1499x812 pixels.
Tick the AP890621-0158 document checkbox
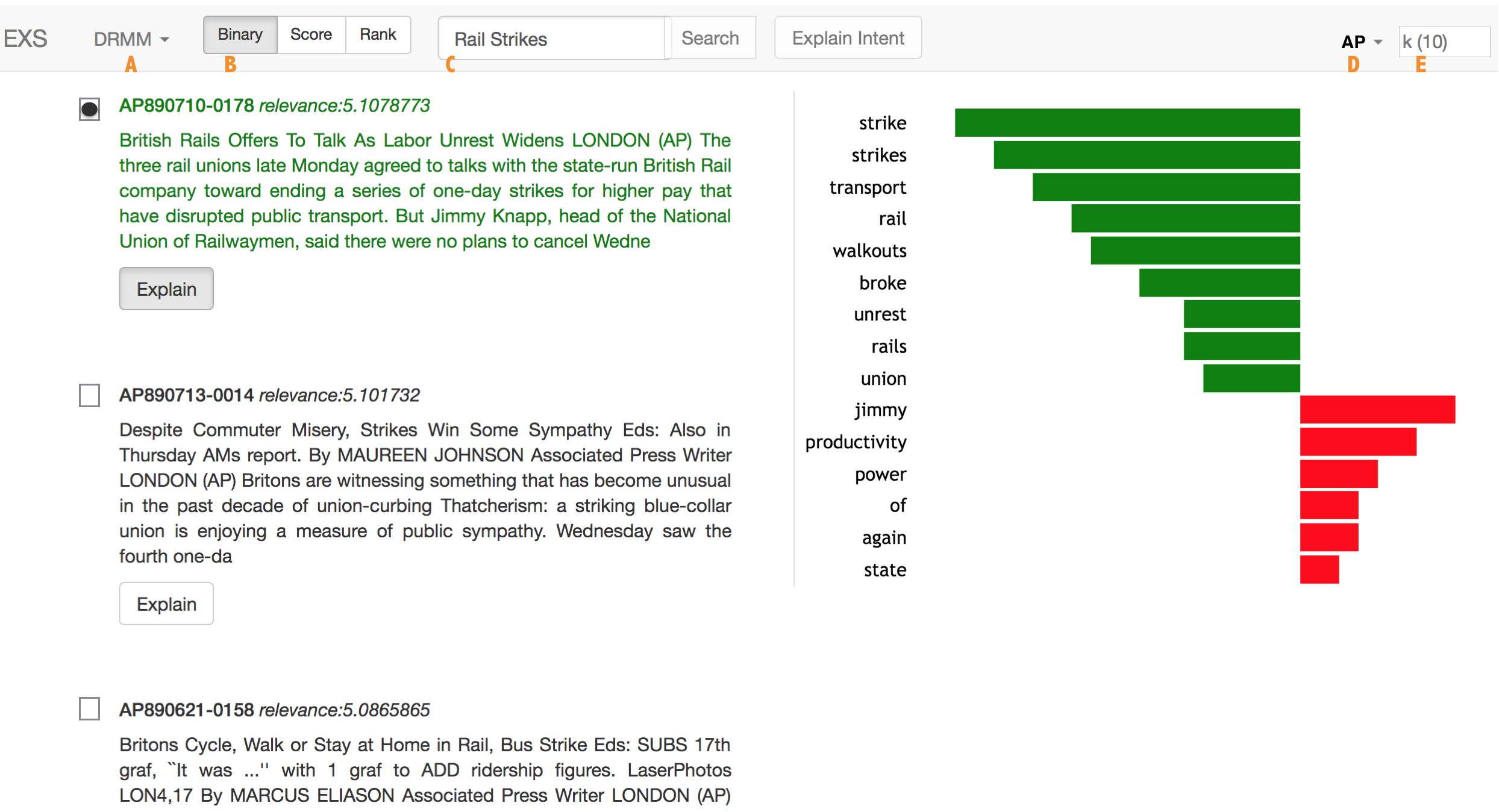pyautogui.click(x=89, y=709)
